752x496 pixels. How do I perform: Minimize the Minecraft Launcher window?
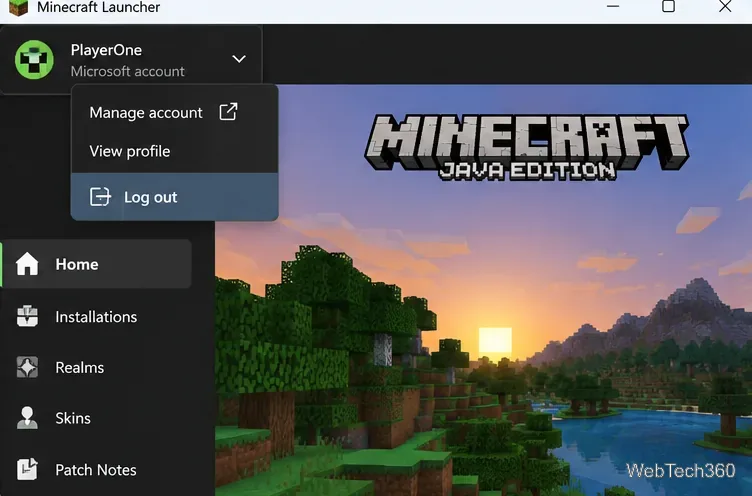pos(613,7)
